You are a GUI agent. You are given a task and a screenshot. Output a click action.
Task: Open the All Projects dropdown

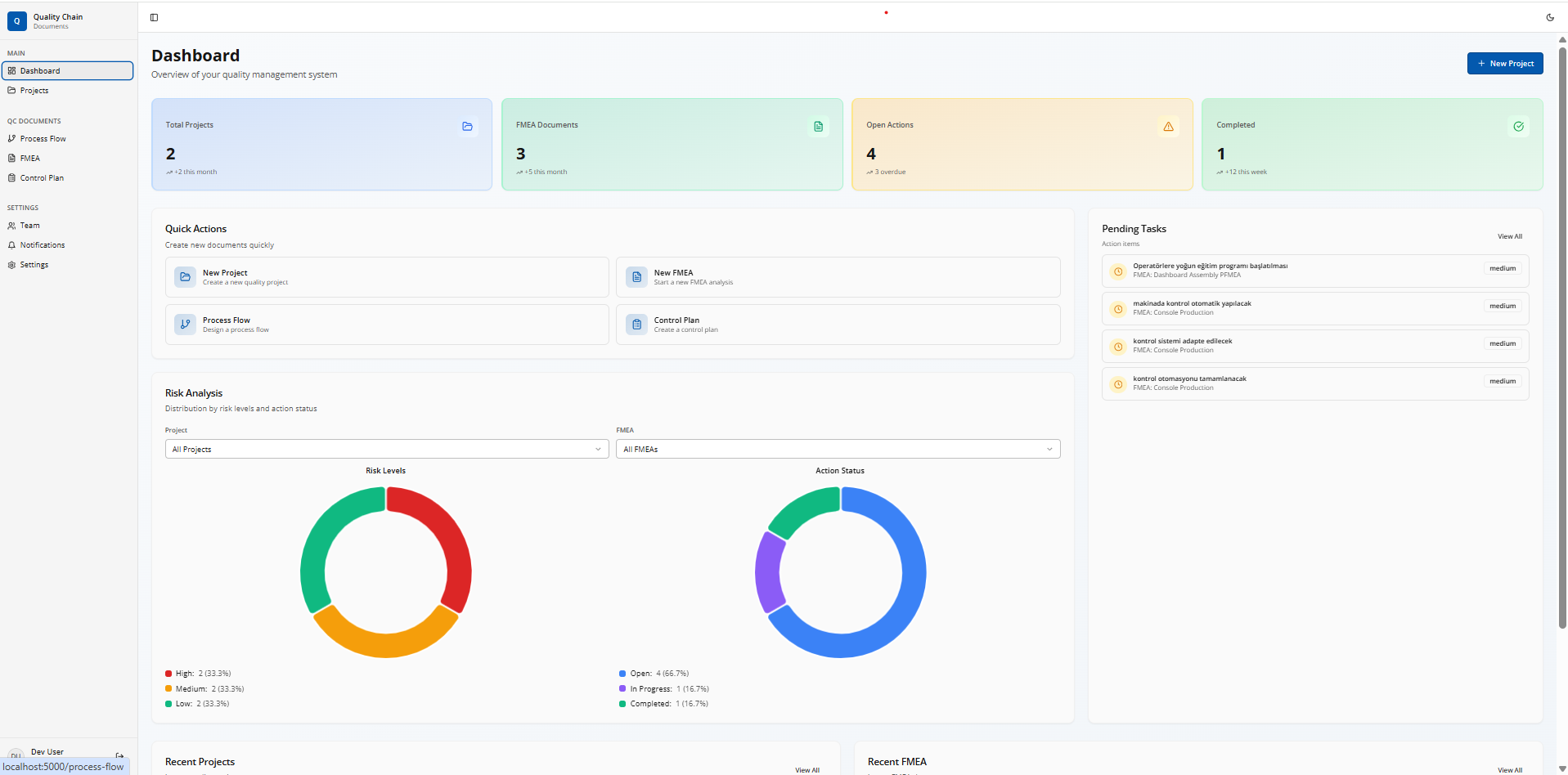pyautogui.click(x=386, y=449)
